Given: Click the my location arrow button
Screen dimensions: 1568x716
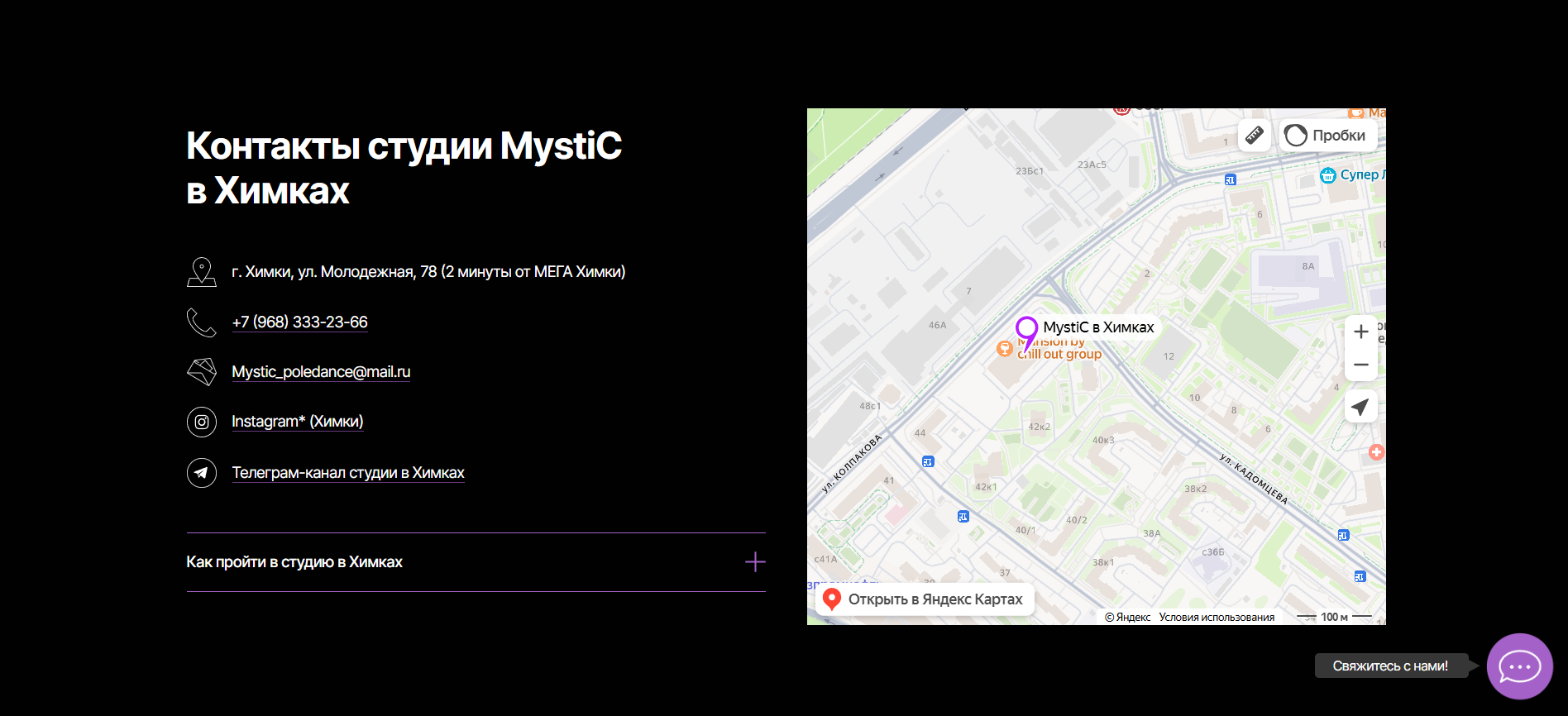Looking at the screenshot, I should 1360,407.
